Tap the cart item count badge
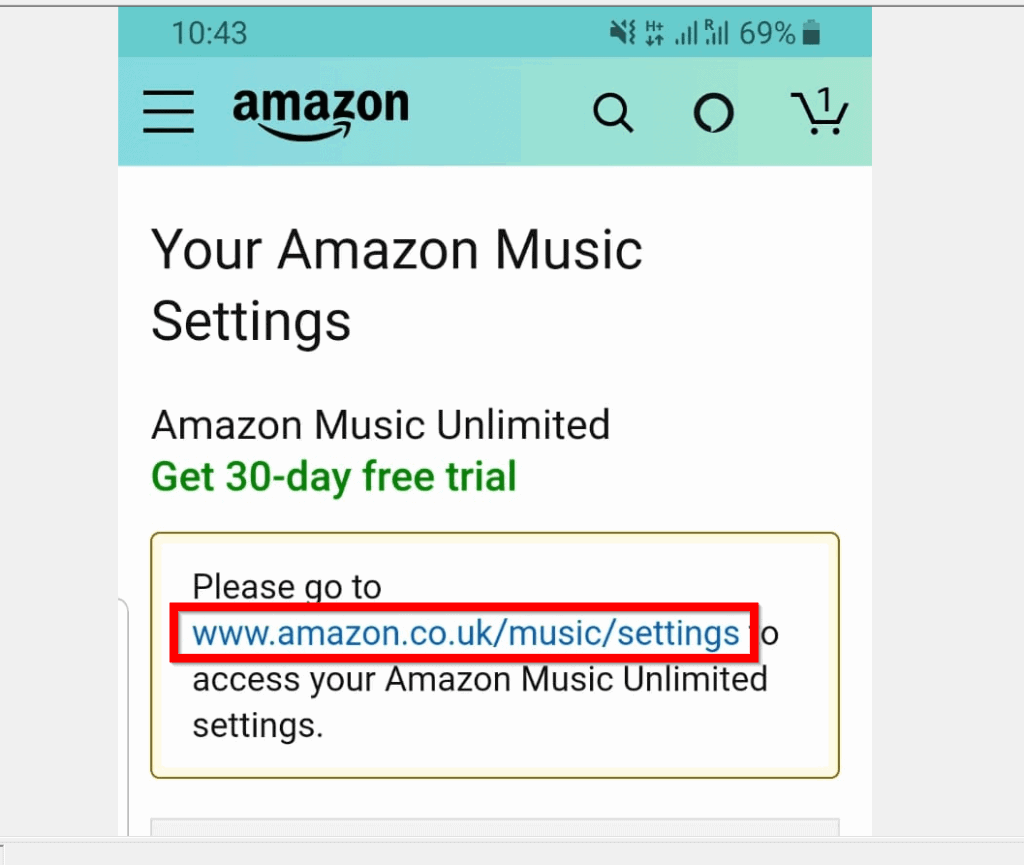1024x865 pixels. click(x=826, y=97)
